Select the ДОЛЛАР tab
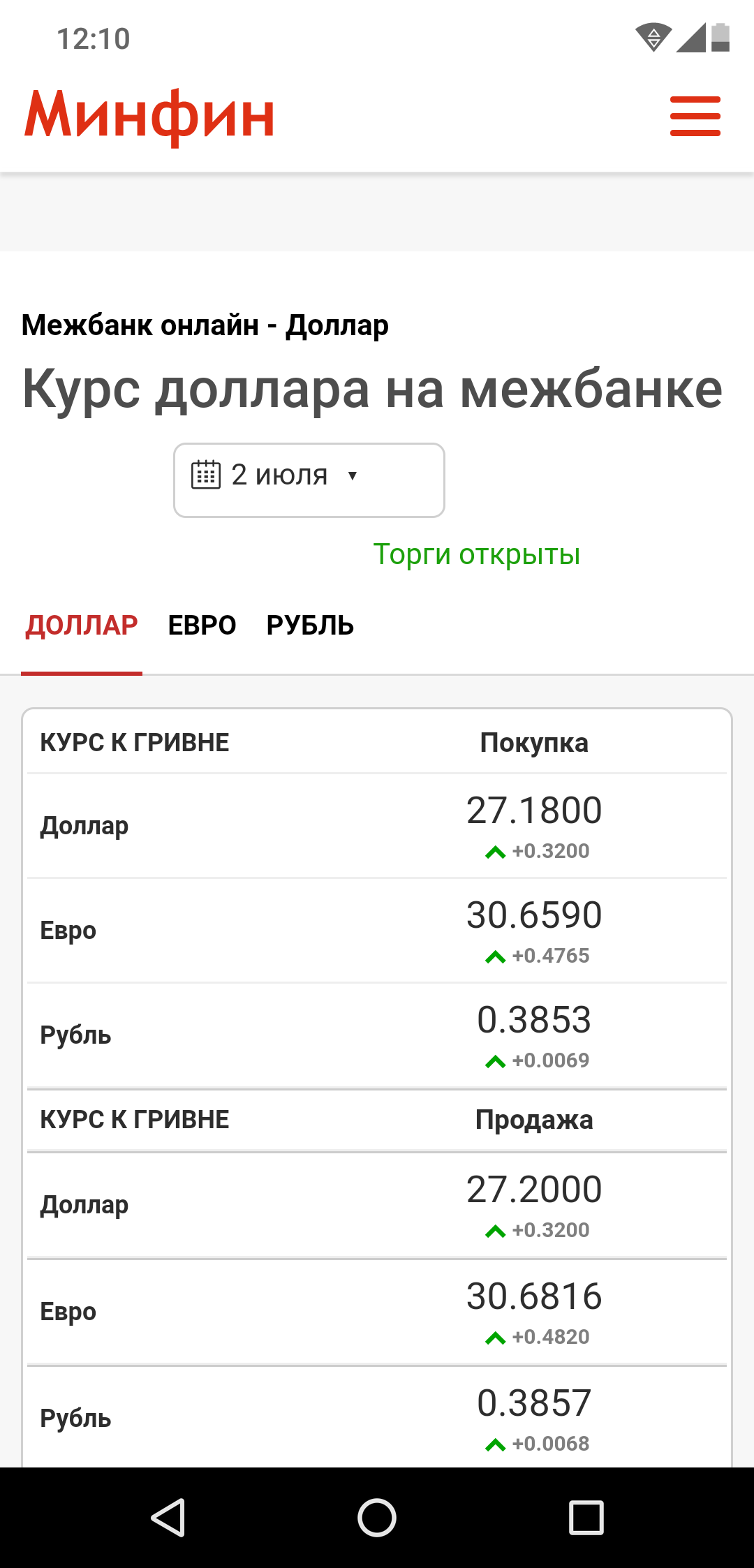Screen dimensions: 754x1568 [82, 626]
